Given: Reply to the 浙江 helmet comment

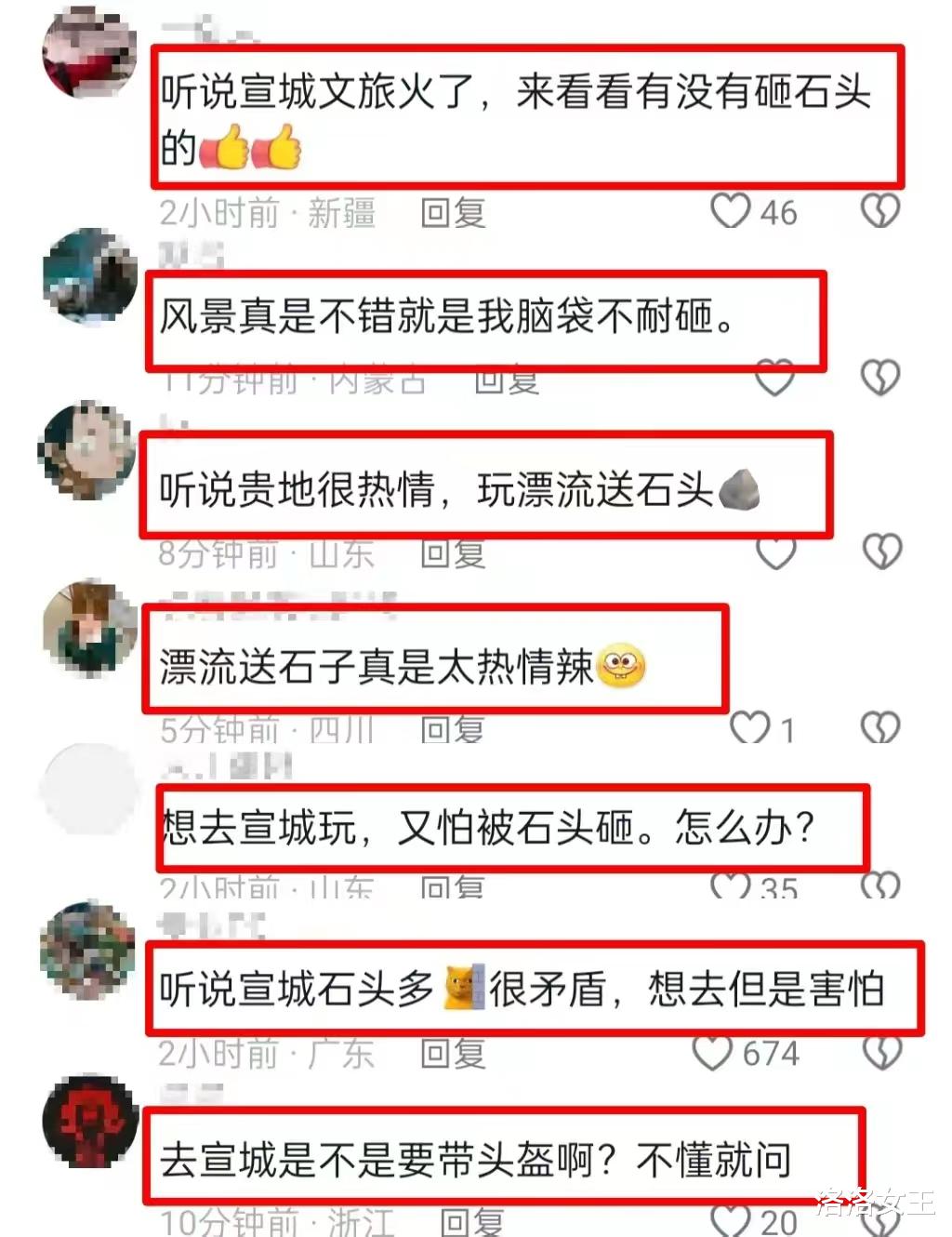Looking at the screenshot, I should [x=471, y=1221].
